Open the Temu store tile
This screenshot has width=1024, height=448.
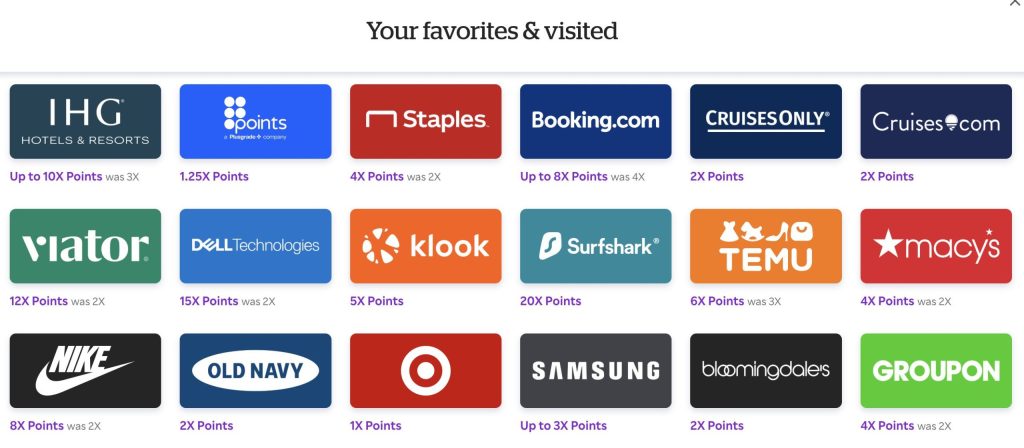coord(766,246)
